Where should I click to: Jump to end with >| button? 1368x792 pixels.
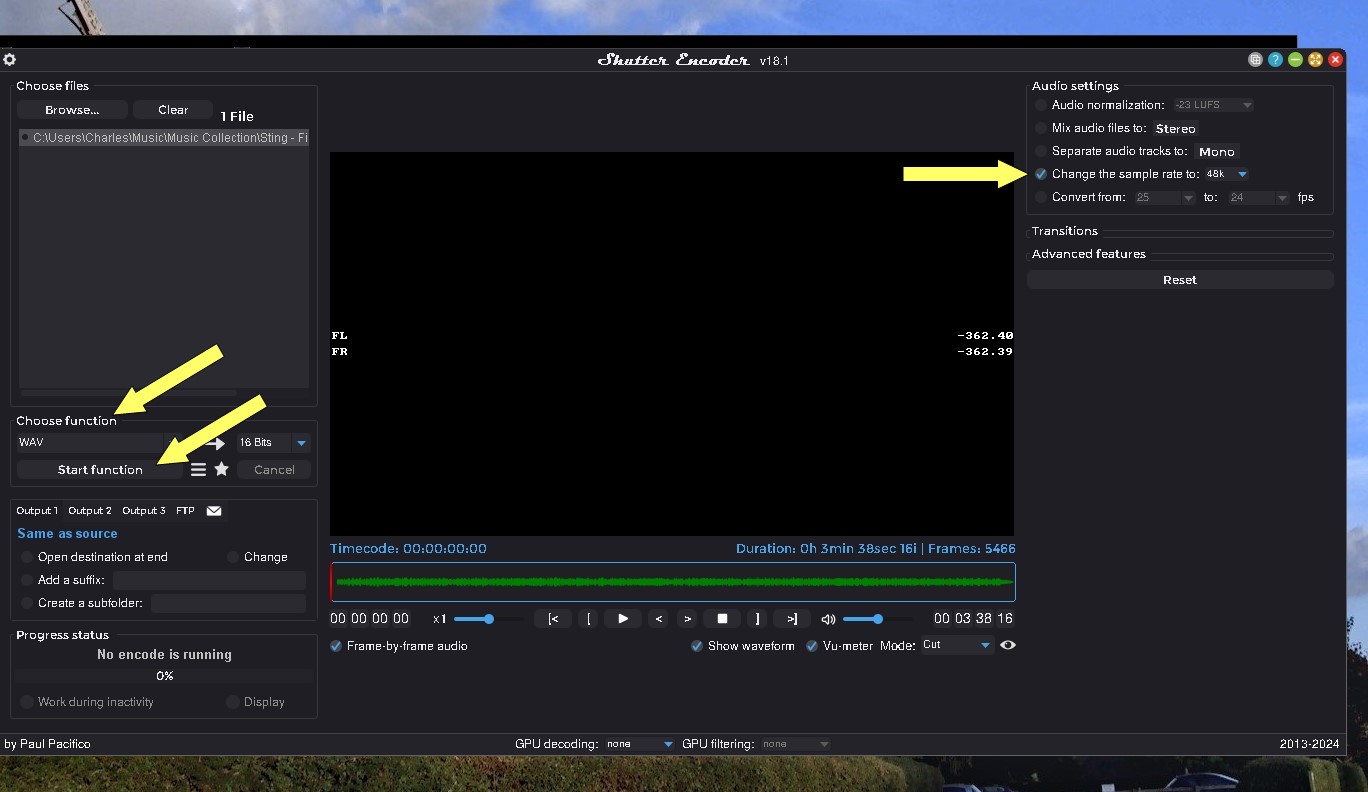[x=792, y=619]
